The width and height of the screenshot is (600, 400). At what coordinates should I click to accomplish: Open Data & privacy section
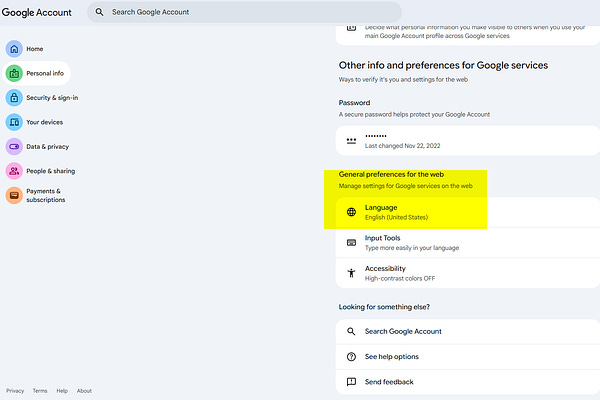click(x=38, y=147)
